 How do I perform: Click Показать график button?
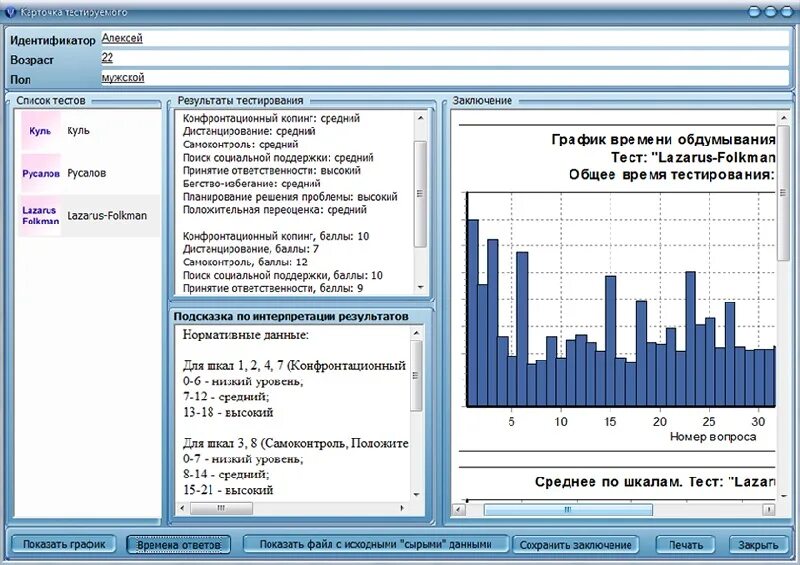(x=64, y=544)
